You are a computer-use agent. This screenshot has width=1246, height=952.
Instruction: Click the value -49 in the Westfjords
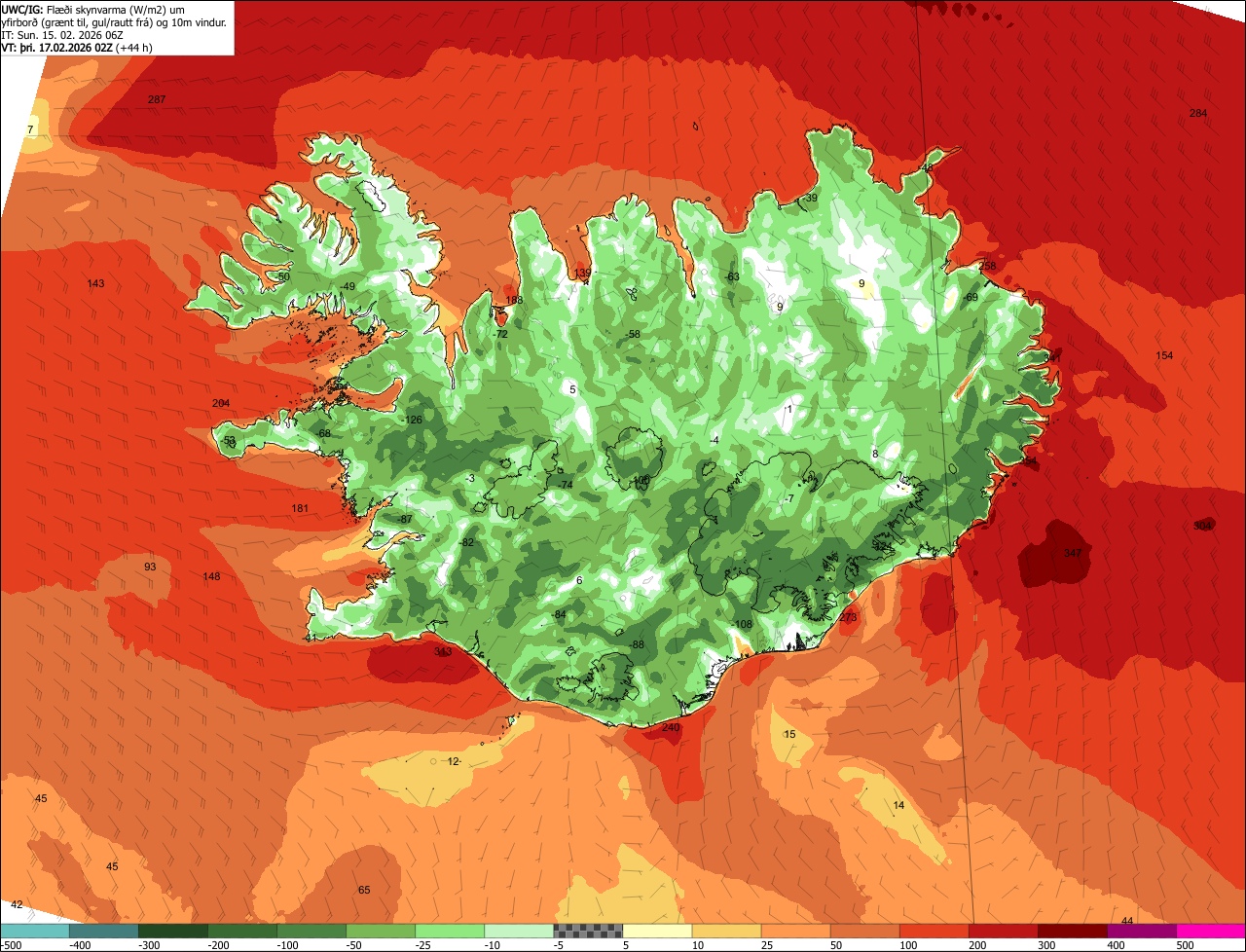[348, 286]
